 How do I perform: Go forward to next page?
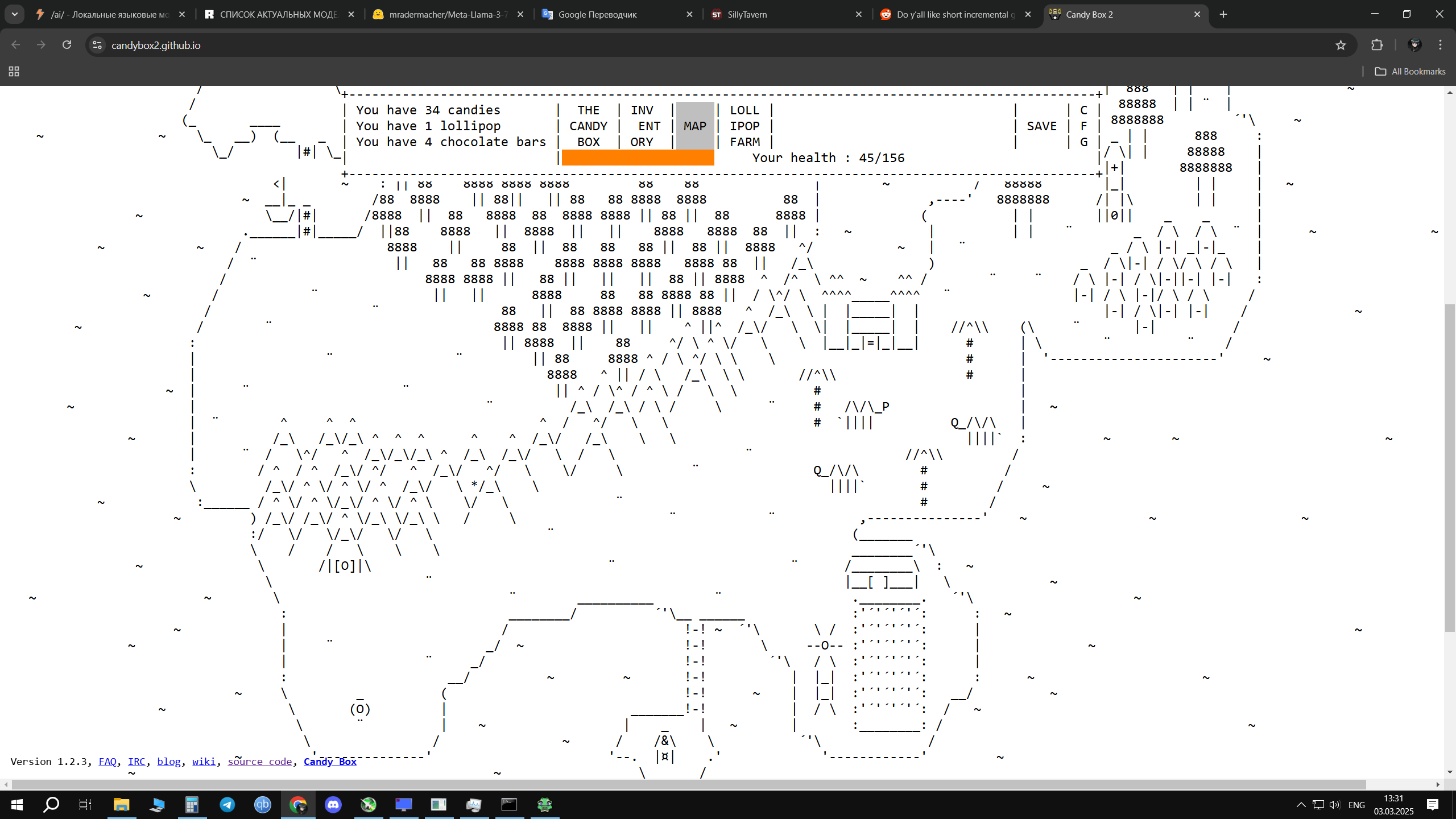click(x=41, y=45)
